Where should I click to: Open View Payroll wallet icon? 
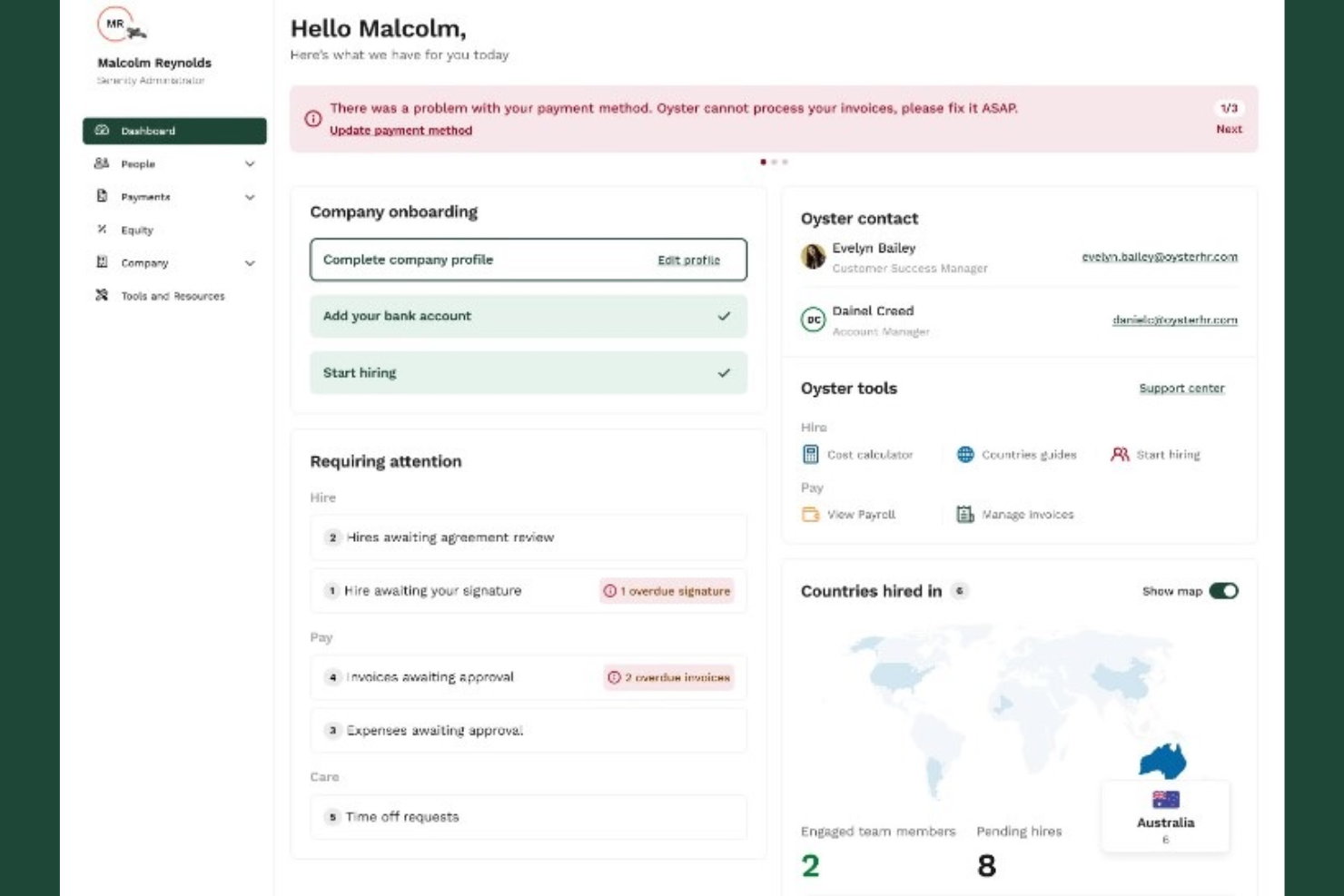point(810,514)
